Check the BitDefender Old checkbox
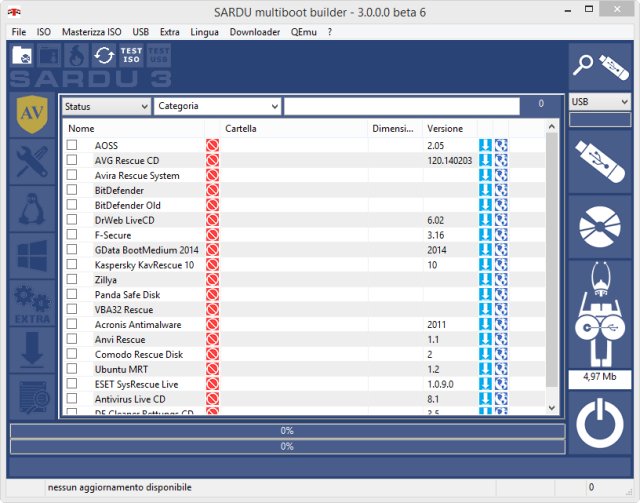This screenshot has width=640, height=503. (x=72, y=205)
